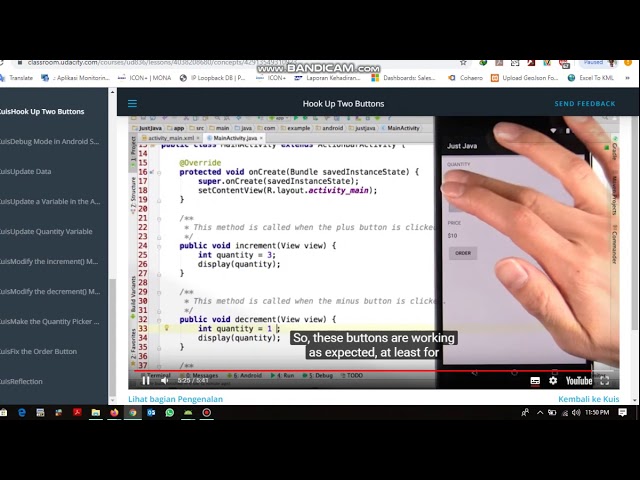Open the video on YouTube logo
The image size is (640, 480).
579,381
